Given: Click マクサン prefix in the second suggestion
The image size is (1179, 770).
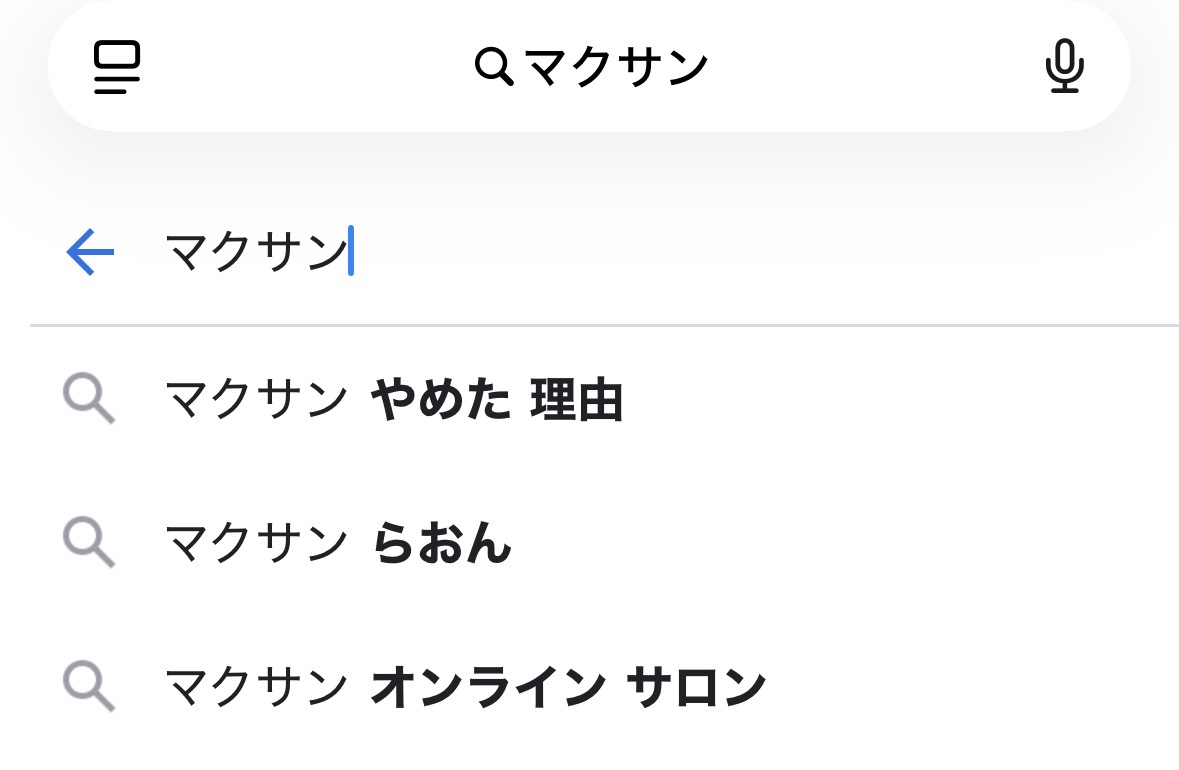Looking at the screenshot, I should point(256,544).
